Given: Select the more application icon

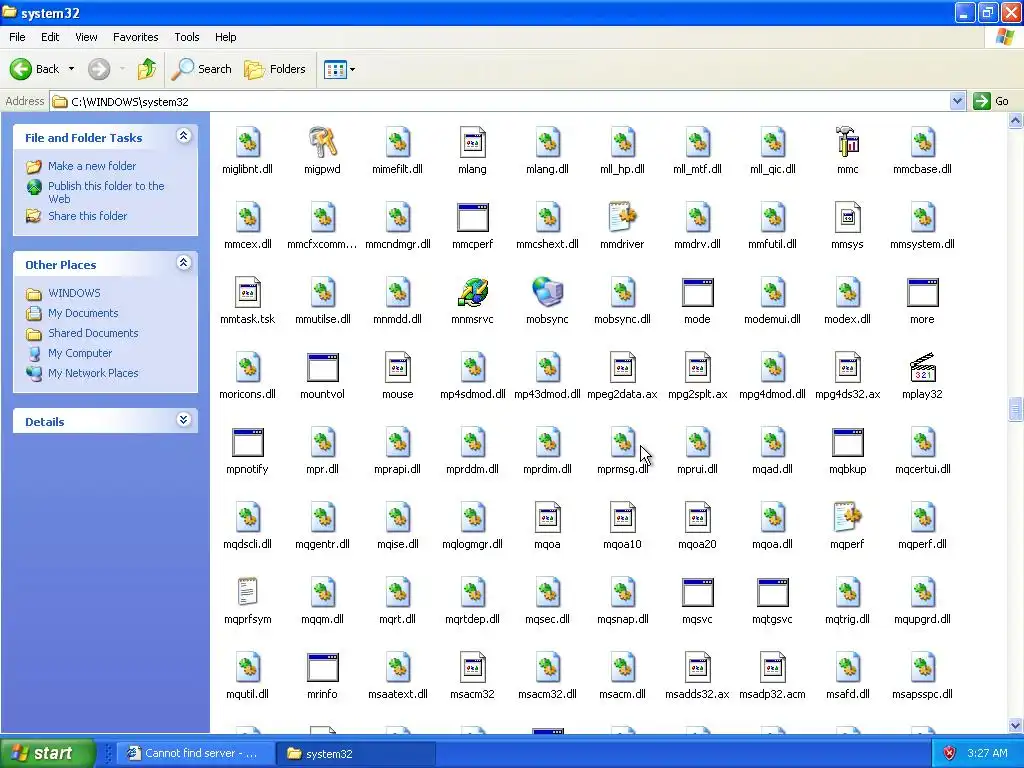Looking at the screenshot, I should (x=923, y=292).
